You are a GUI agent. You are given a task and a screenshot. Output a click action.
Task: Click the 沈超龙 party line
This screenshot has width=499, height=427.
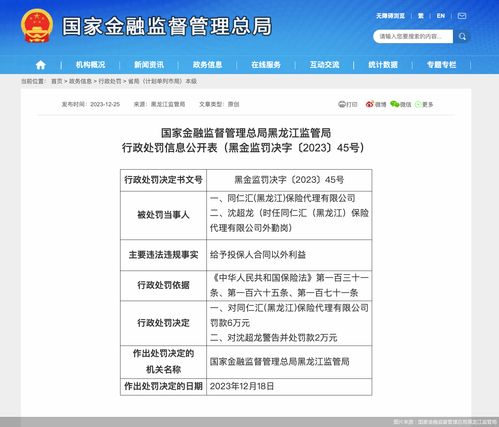tap(289, 220)
